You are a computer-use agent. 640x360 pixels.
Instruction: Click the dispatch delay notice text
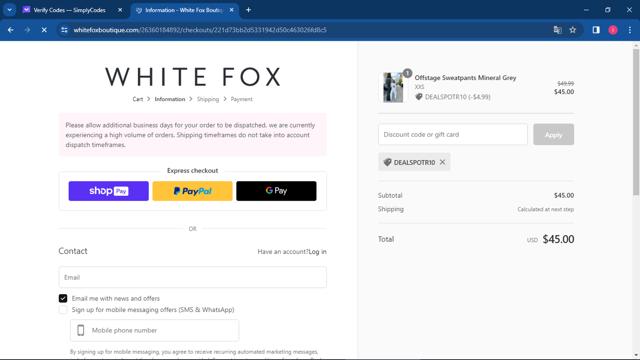pos(190,135)
